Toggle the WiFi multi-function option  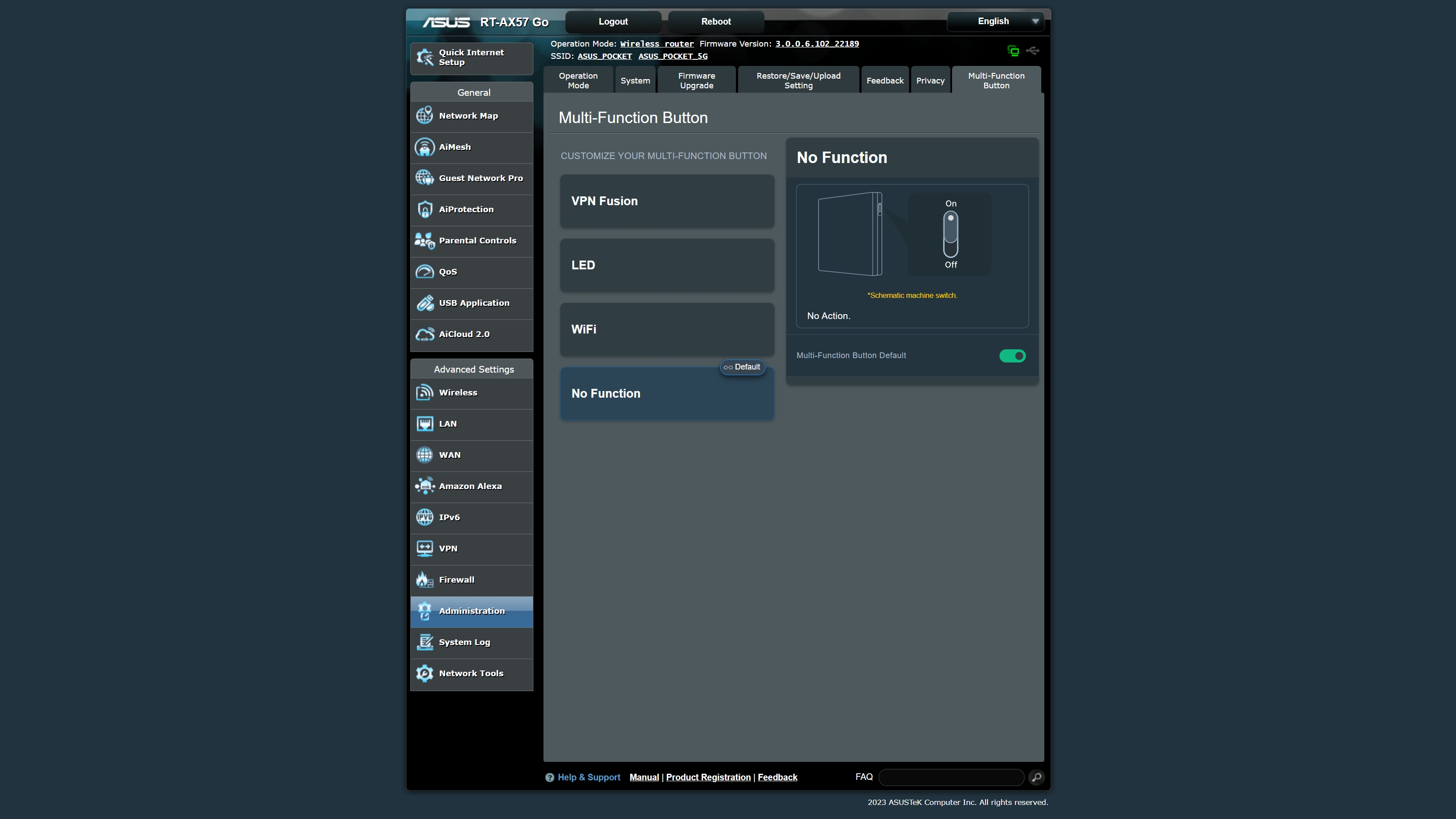666,328
